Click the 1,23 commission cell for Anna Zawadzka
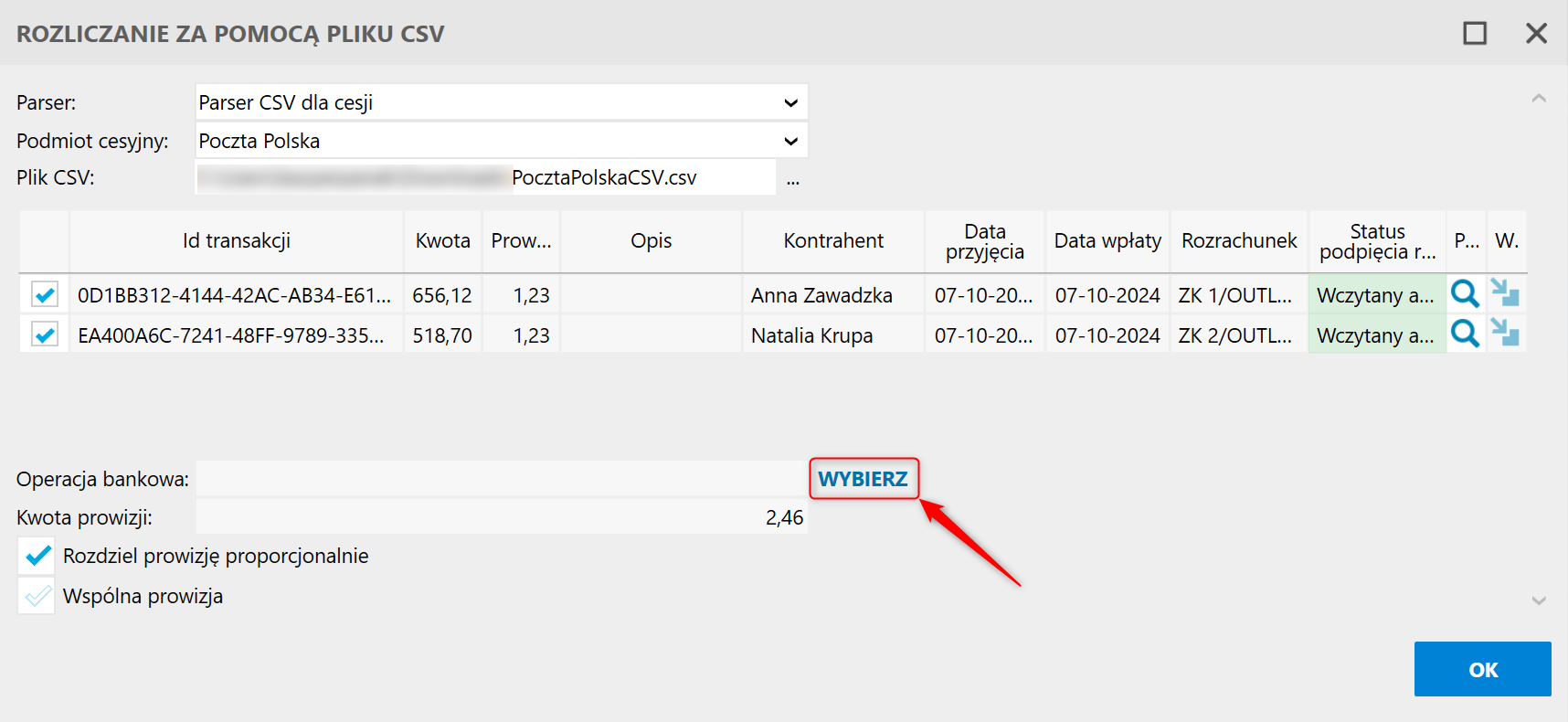Image resolution: width=1568 pixels, height=722 pixels. tap(522, 295)
